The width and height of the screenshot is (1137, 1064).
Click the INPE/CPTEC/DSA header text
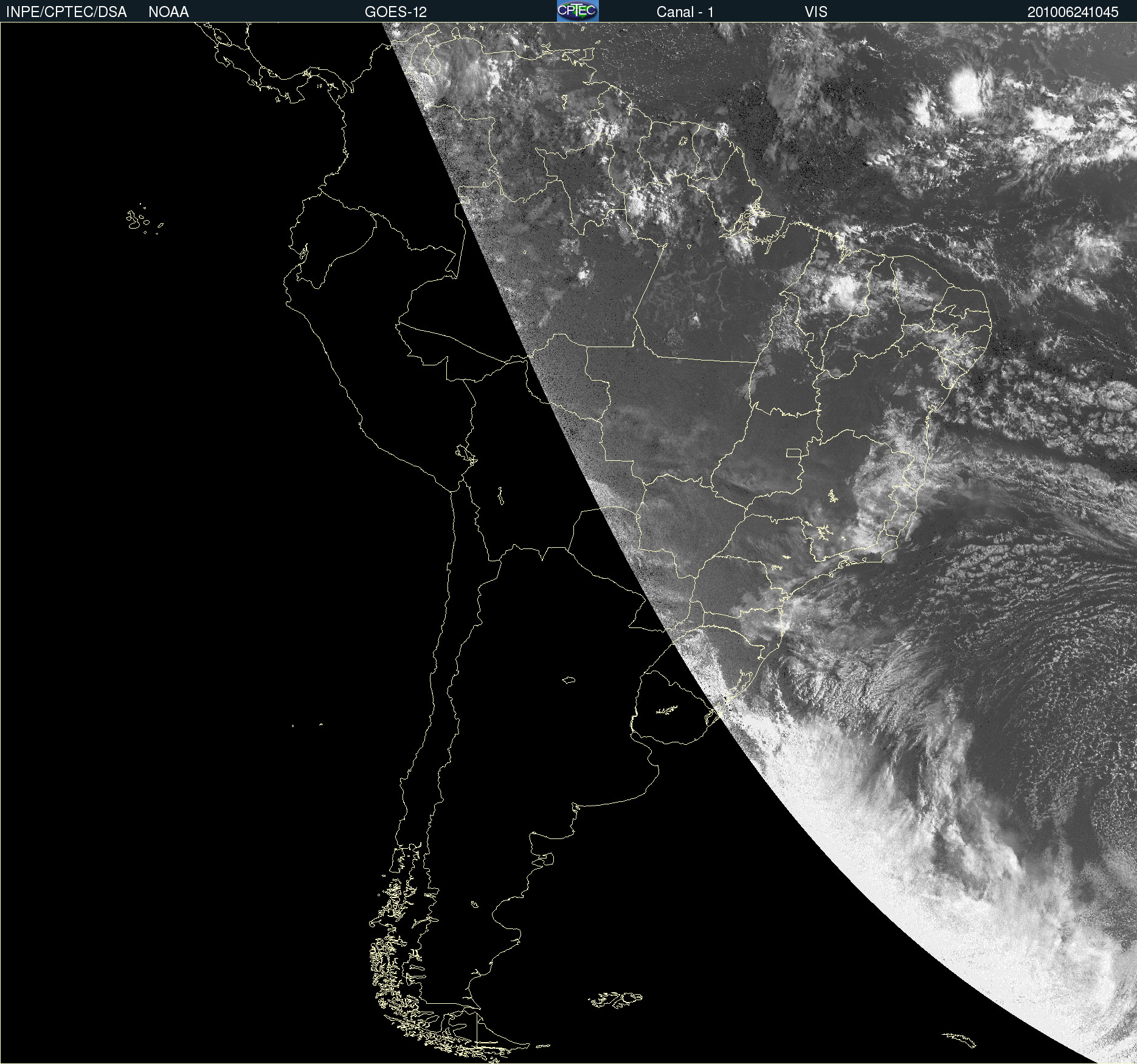click(66, 12)
